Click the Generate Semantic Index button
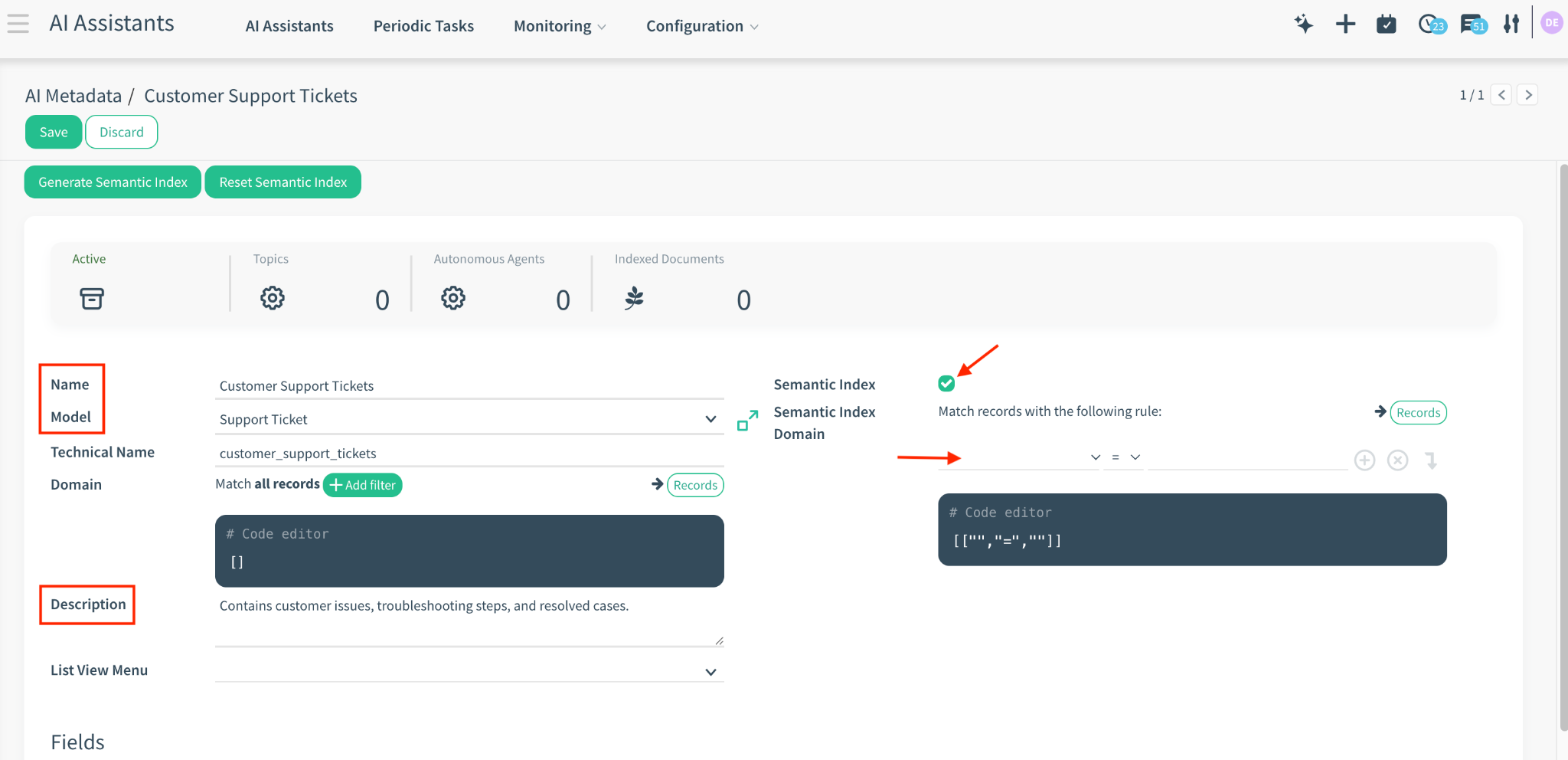Screen dimensions: 1568x760 click(x=113, y=182)
